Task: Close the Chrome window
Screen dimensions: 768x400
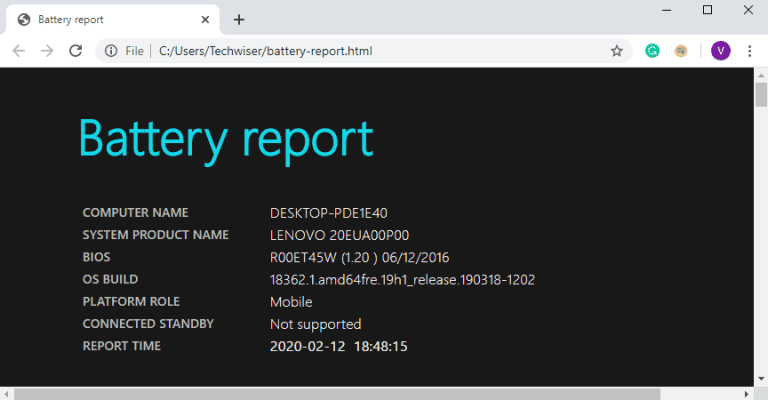Action: pyautogui.click(x=748, y=10)
